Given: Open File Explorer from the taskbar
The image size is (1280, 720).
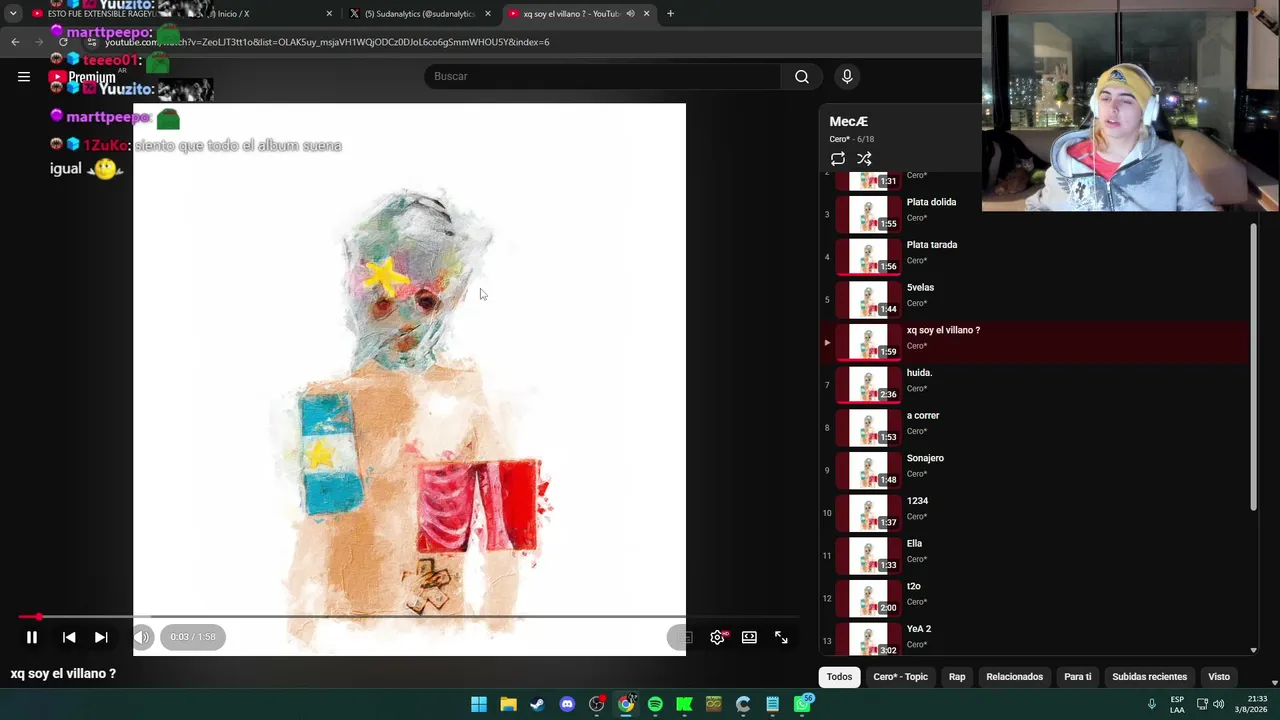Looking at the screenshot, I should click(x=508, y=704).
